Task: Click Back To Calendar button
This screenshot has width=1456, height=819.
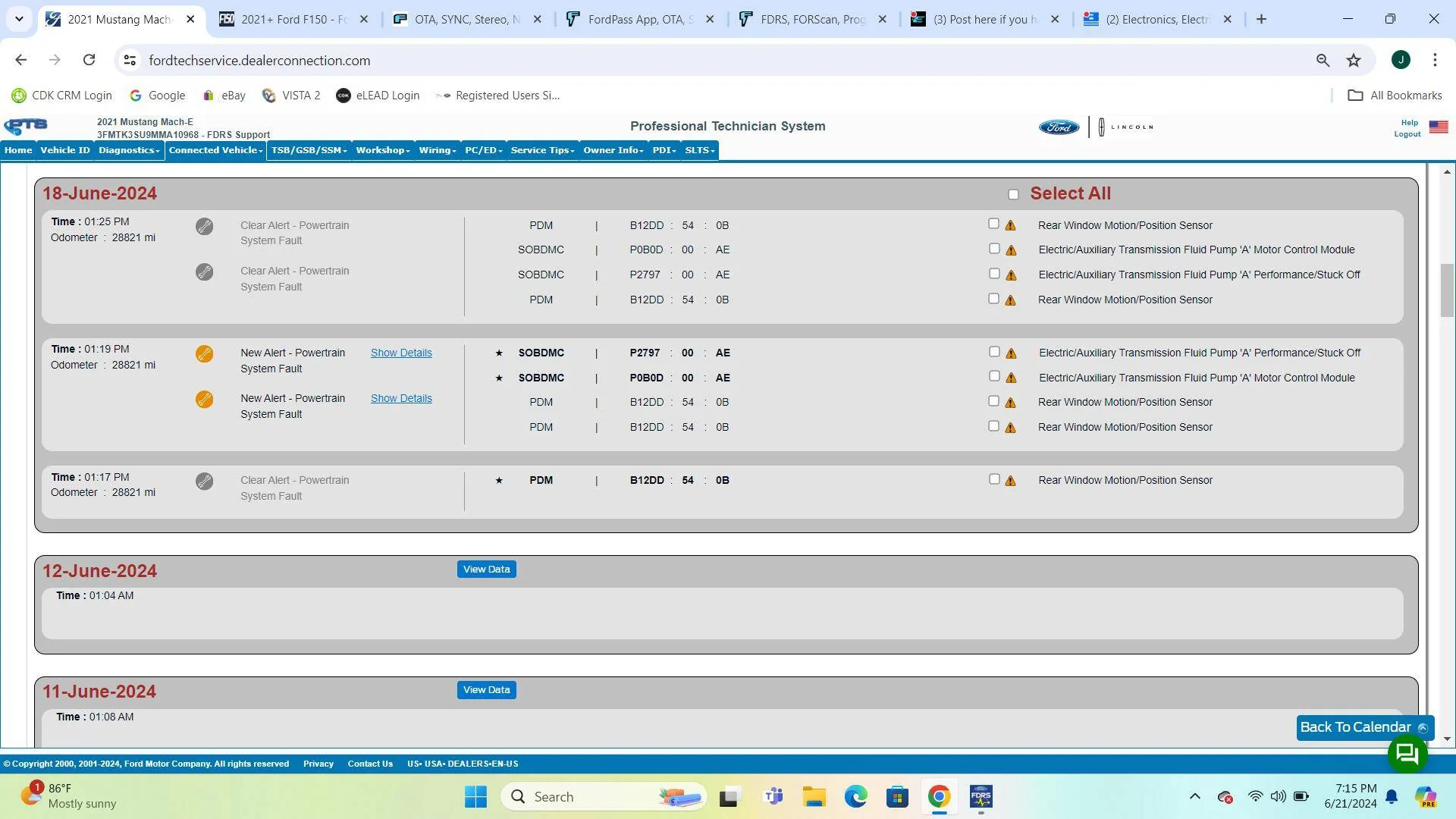Action: 1365,727
